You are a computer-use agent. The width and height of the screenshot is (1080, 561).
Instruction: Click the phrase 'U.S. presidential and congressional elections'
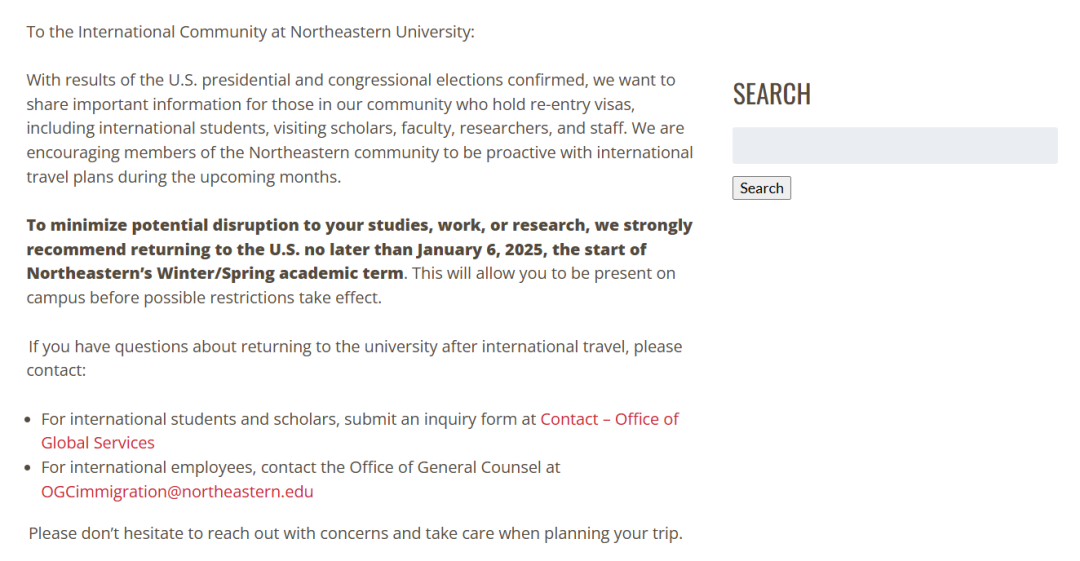coord(336,80)
